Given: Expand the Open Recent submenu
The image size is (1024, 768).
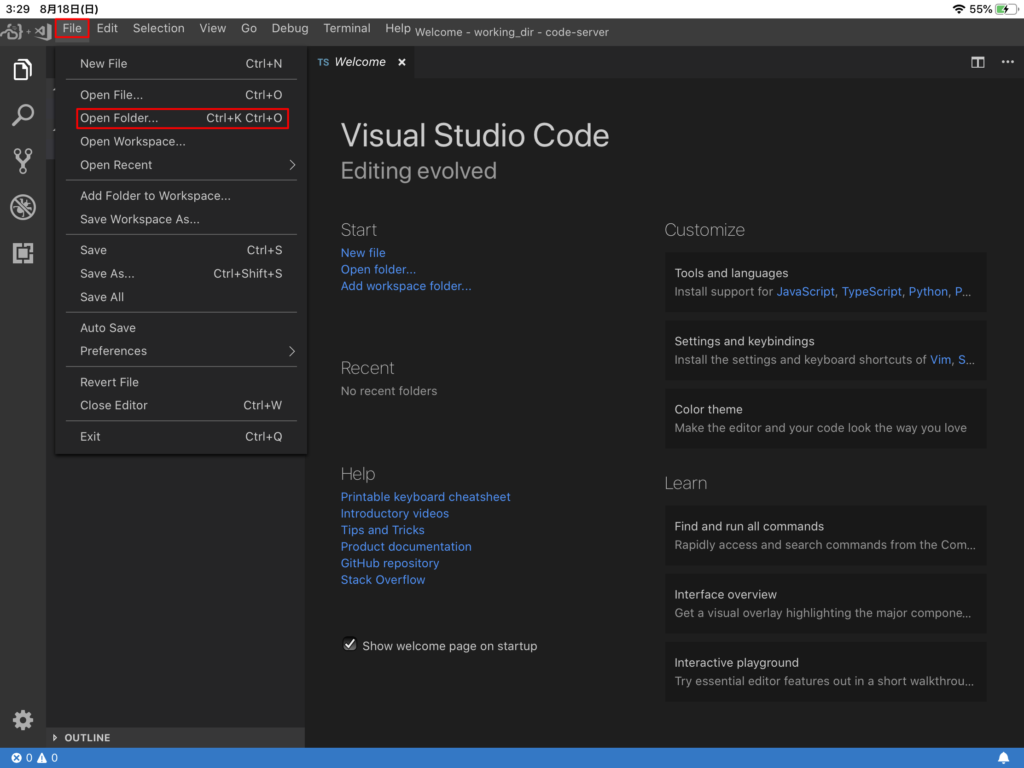Looking at the screenshot, I should [x=182, y=165].
